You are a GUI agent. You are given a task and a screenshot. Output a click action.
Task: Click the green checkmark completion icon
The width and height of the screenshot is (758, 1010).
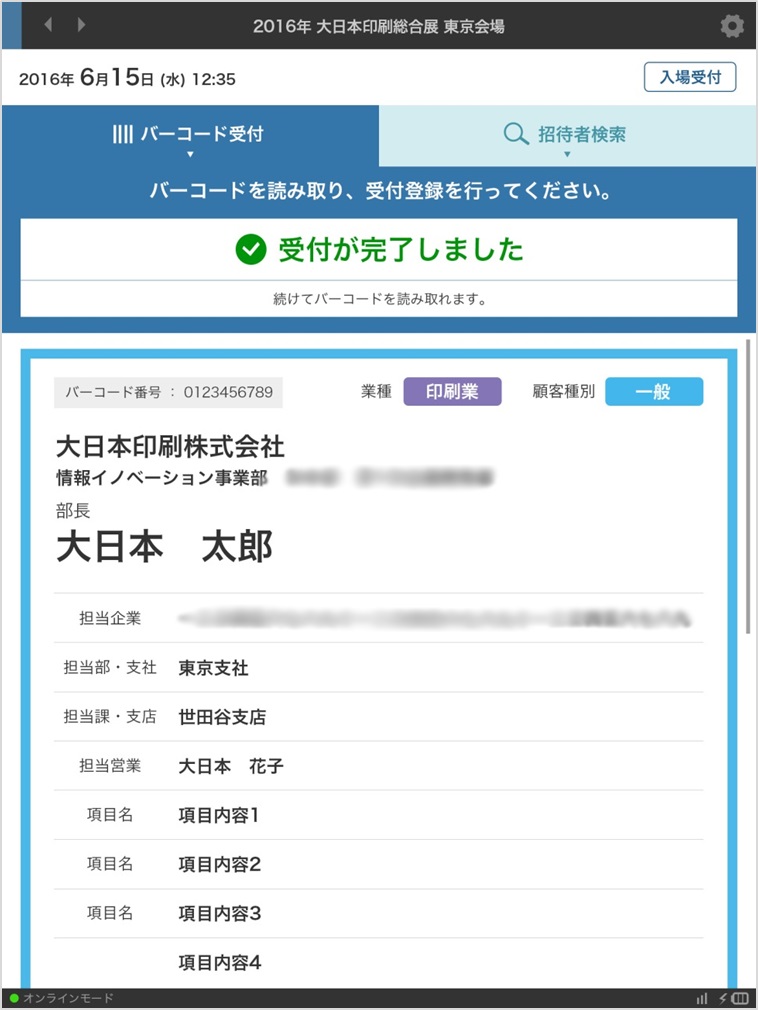(250, 249)
